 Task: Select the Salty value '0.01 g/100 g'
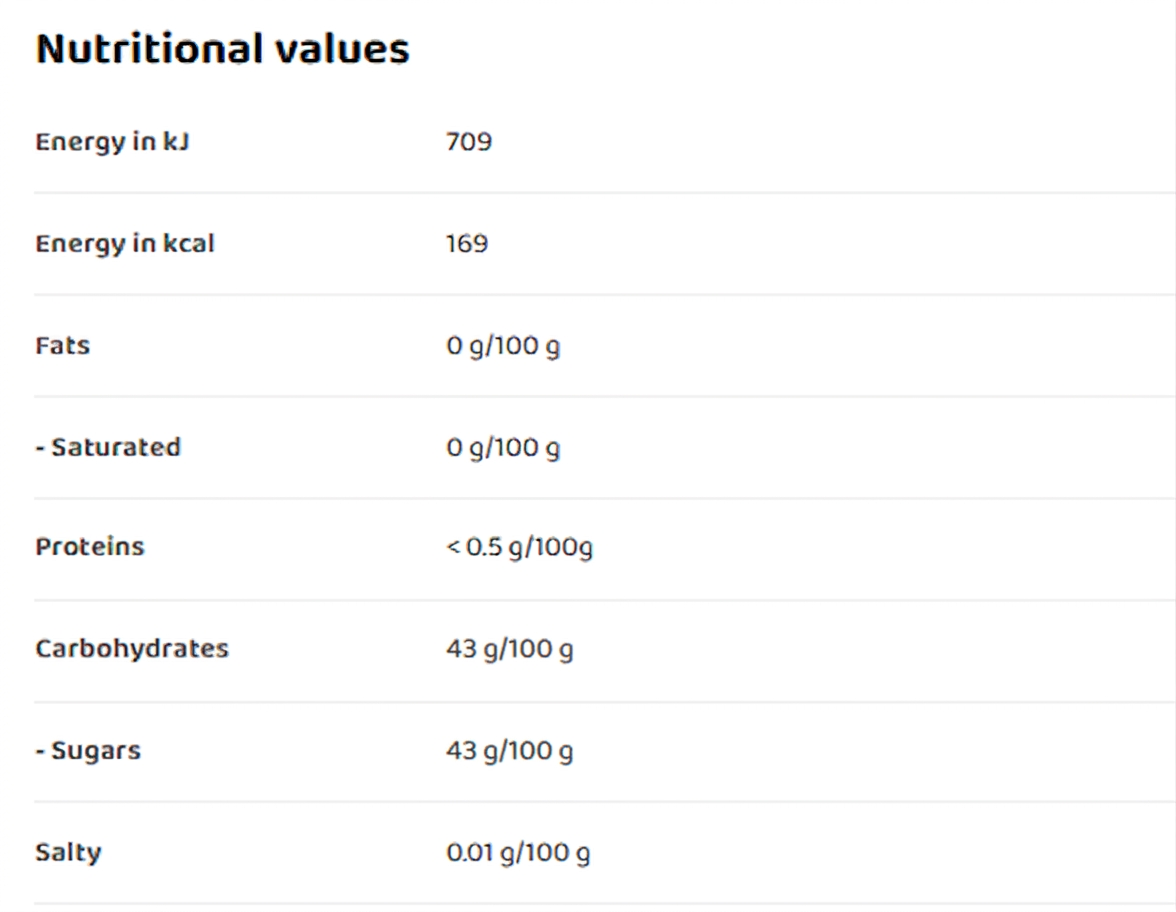tap(518, 854)
